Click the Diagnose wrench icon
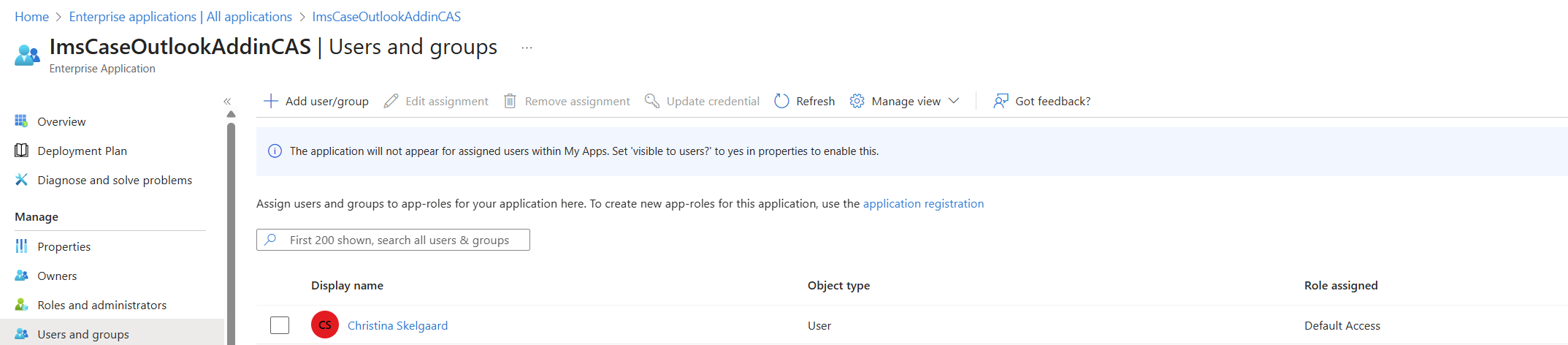The height and width of the screenshot is (345, 1568). click(x=21, y=179)
